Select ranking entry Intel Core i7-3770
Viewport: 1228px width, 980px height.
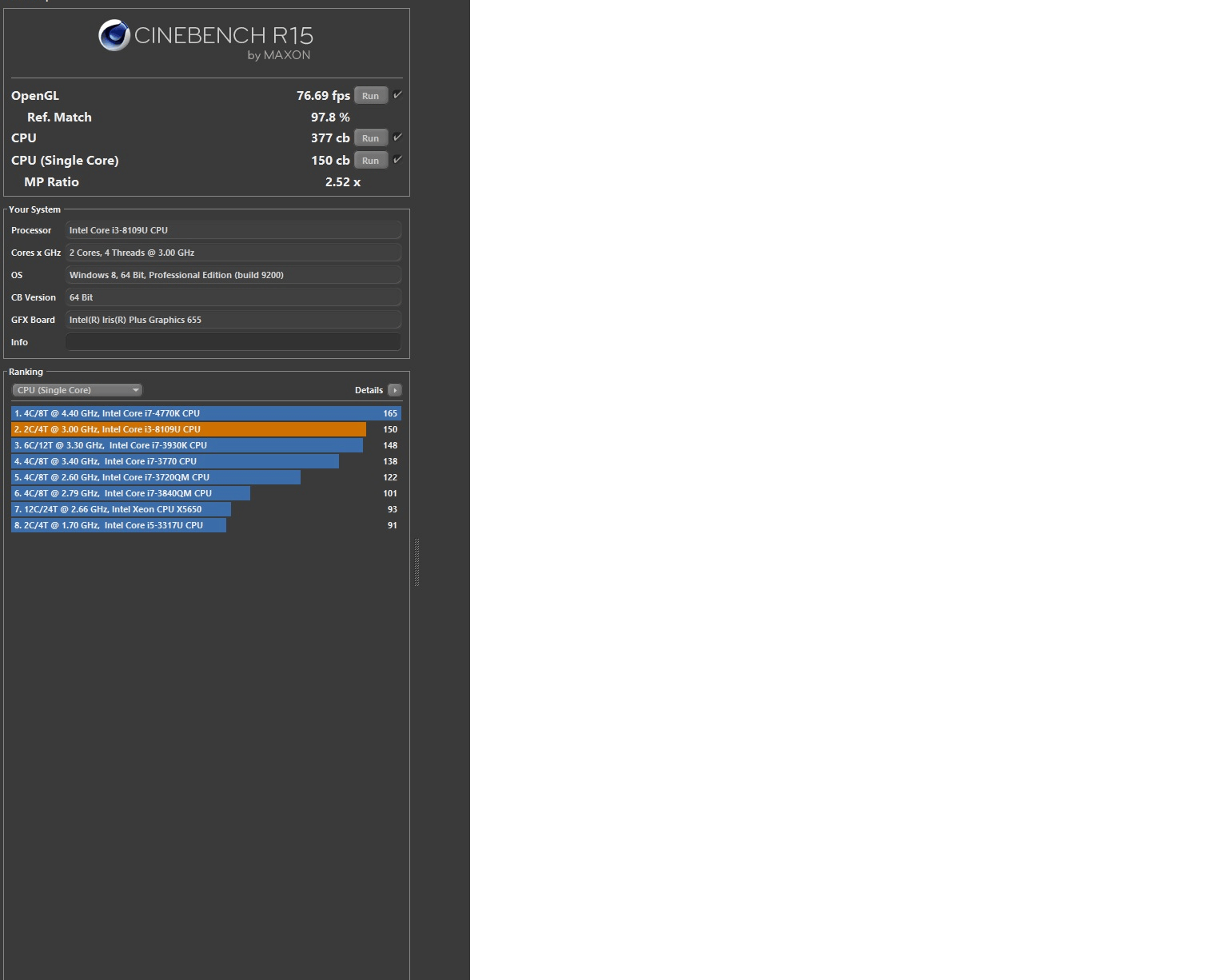pos(206,461)
